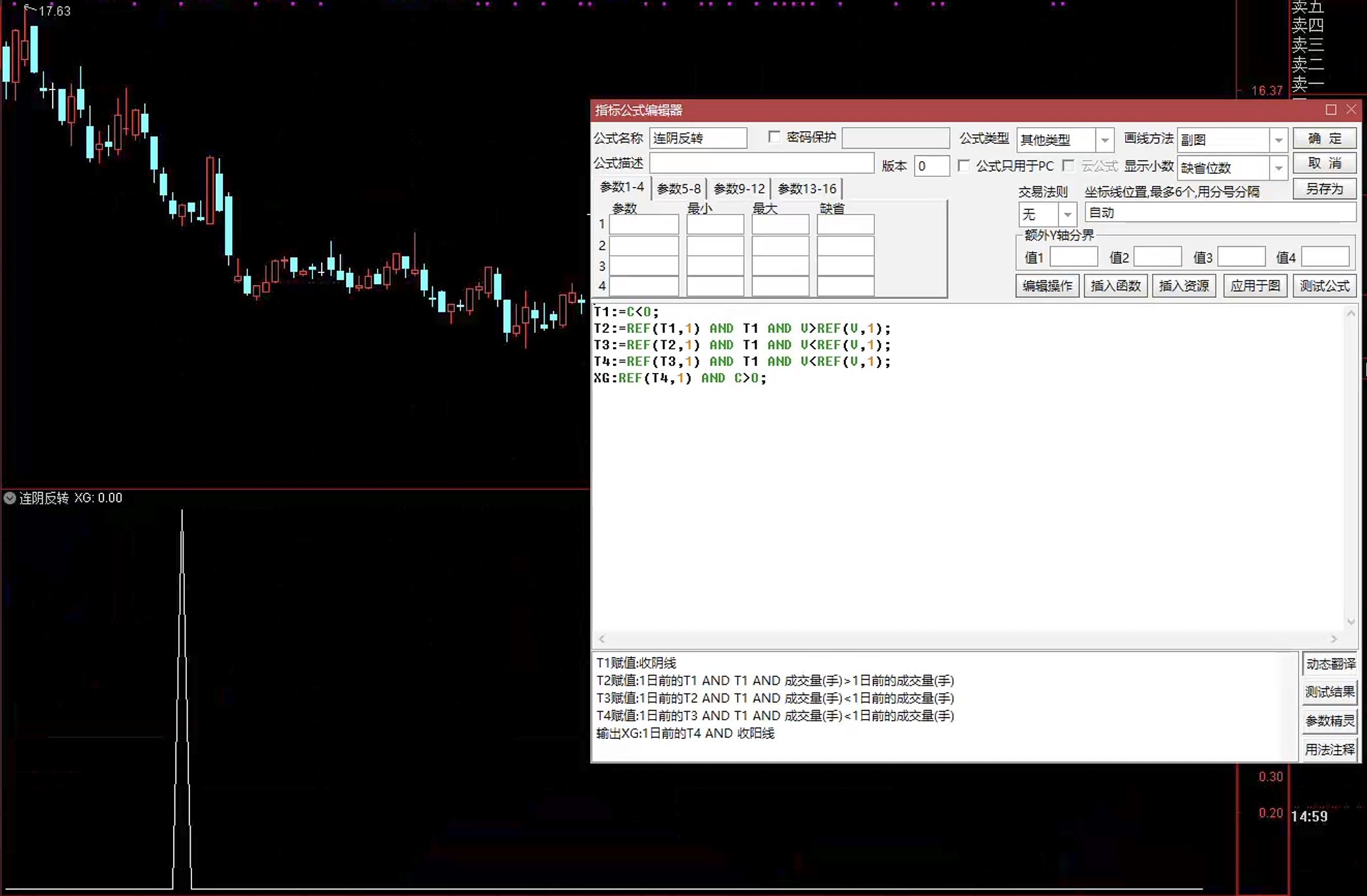Close the 指标公式编辑器 window

click(x=1351, y=109)
